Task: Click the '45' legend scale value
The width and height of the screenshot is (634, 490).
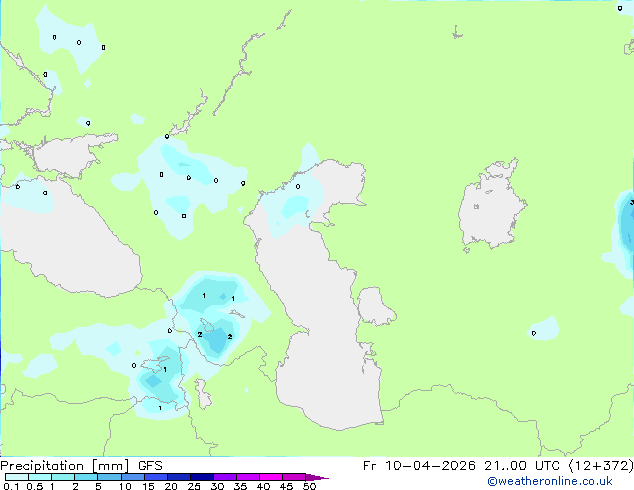Action: [286, 486]
